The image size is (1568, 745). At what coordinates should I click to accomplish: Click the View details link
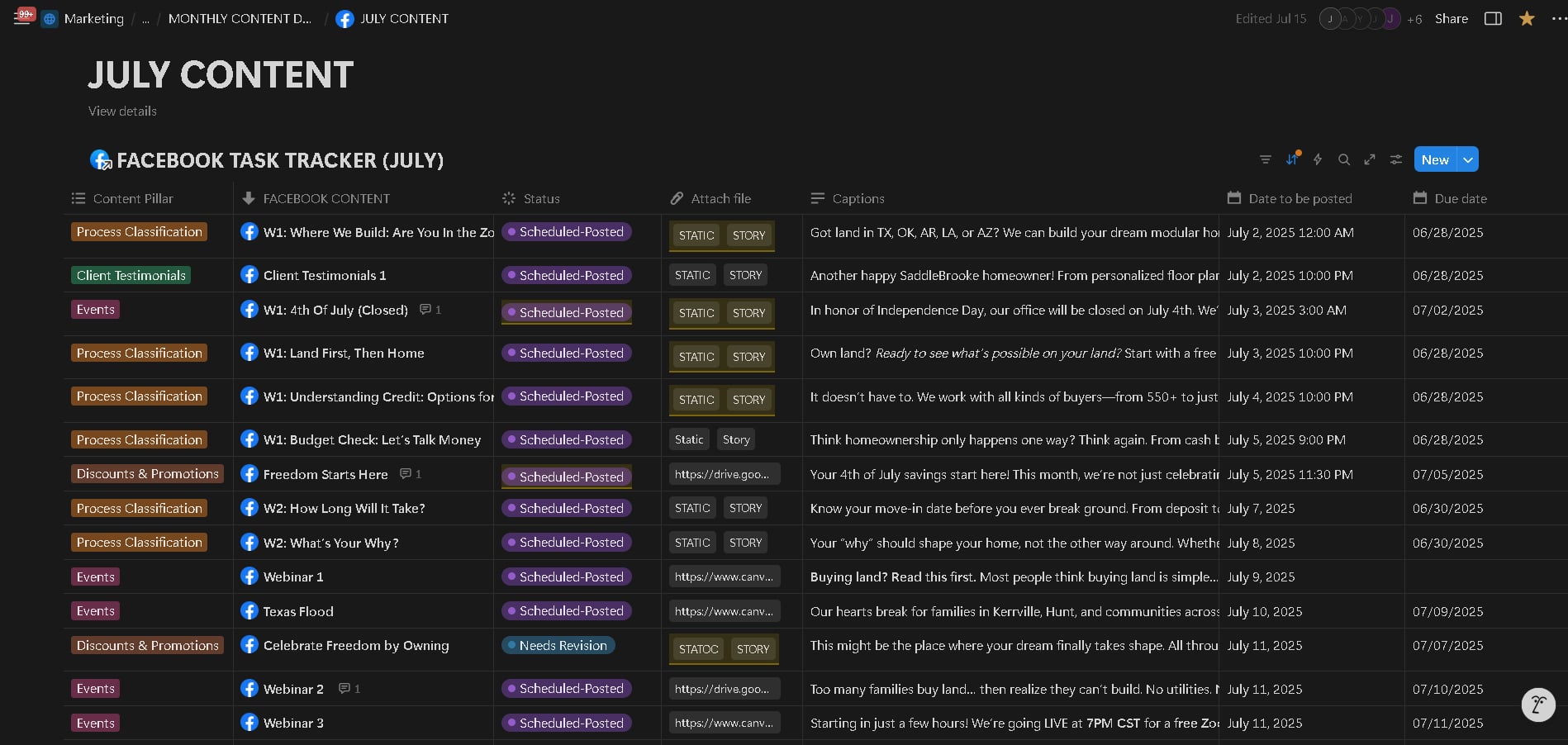(x=122, y=111)
